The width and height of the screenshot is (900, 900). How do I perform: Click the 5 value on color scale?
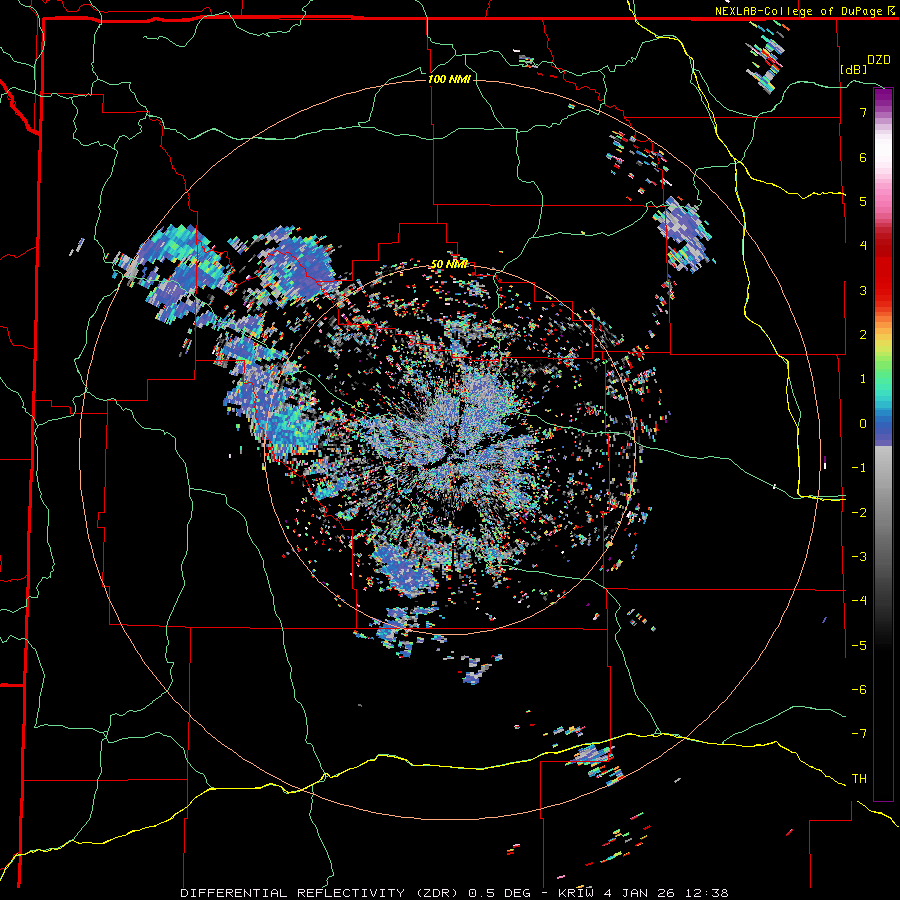pos(863,201)
